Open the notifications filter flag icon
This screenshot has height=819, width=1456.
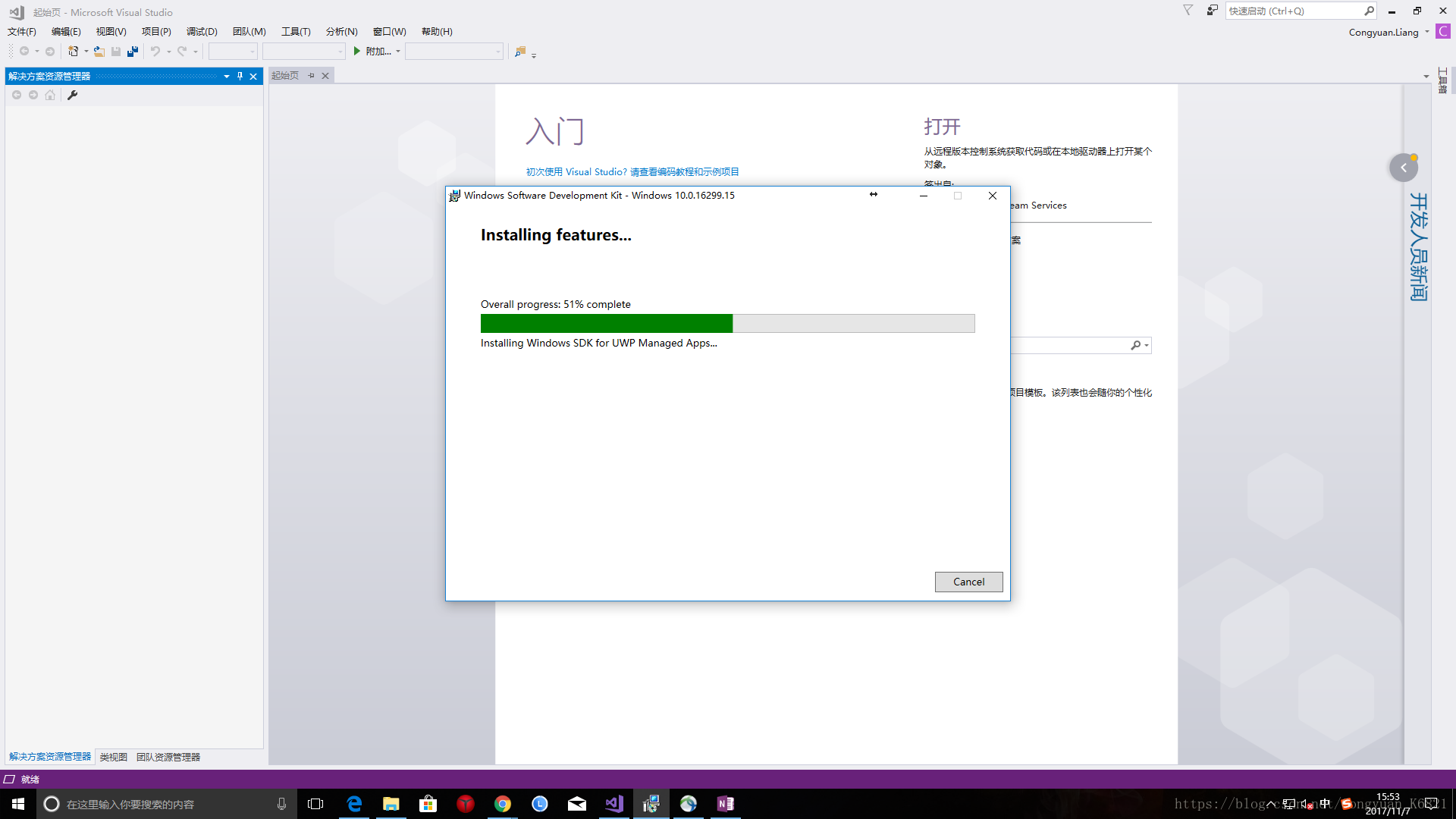(x=1188, y=10)
